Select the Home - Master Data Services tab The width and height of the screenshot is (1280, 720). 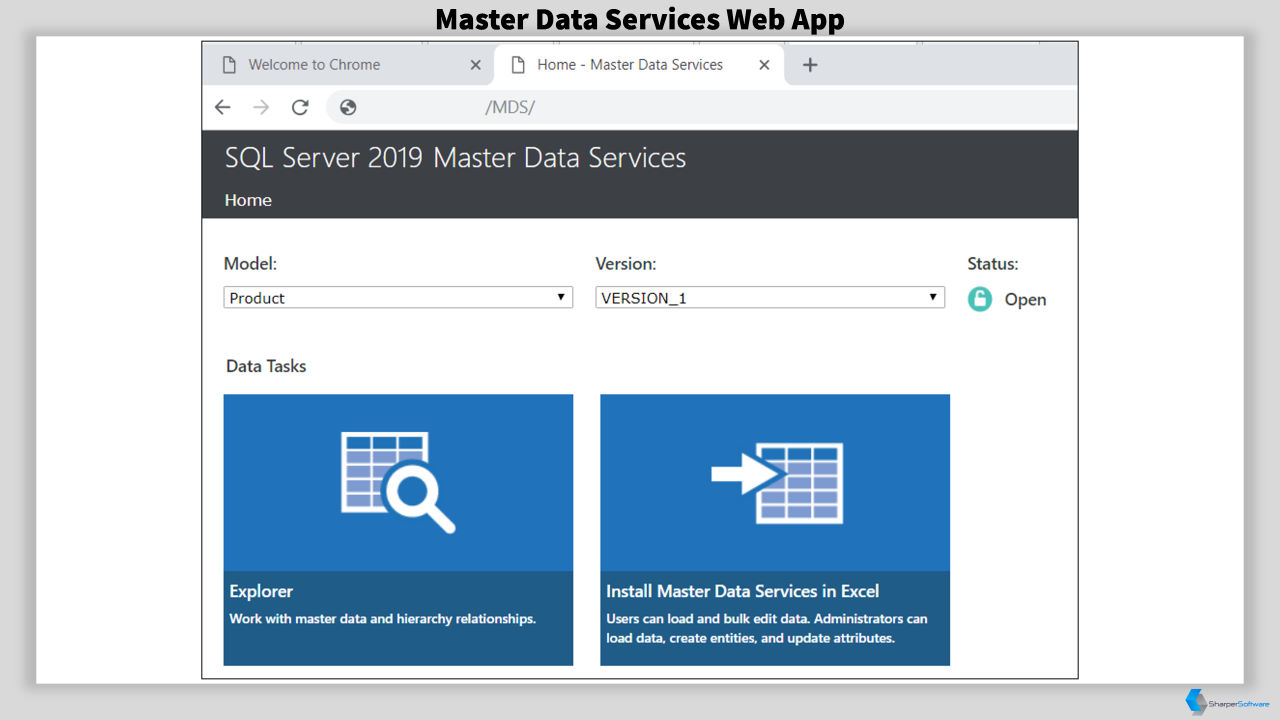pyautogui.click(x=640, y=65)
